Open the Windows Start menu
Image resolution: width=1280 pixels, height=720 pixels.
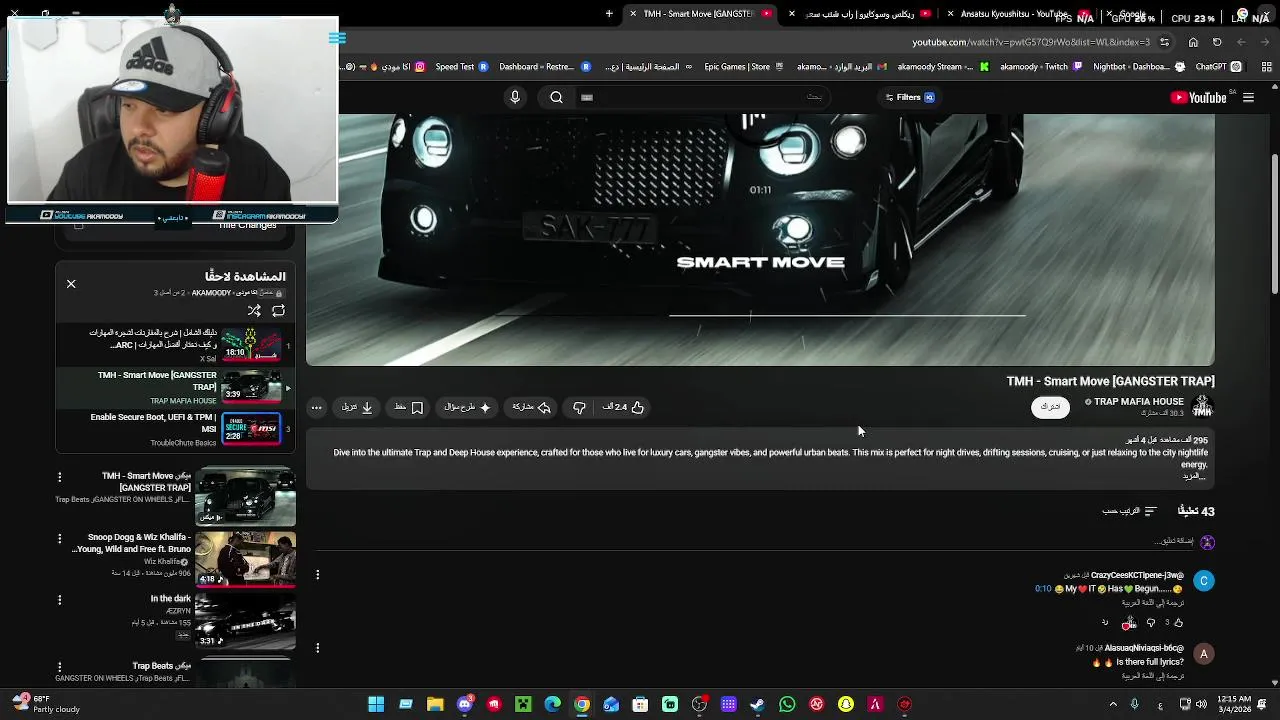(x=376, y=704)
